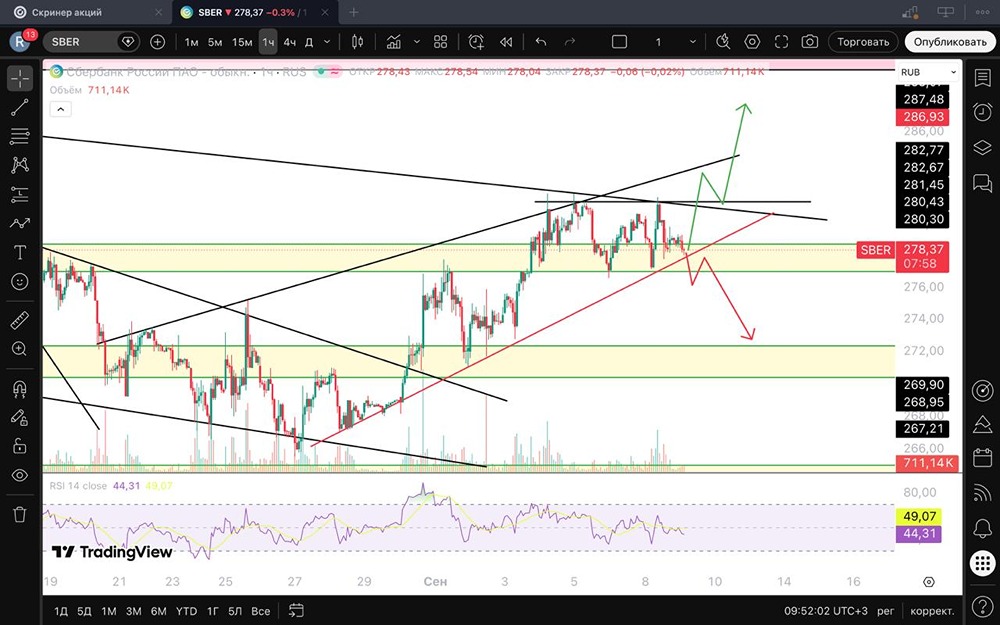This screenshot has width=1000, height=625.
Task: Open the object tree layers icon
Action: 982,147
